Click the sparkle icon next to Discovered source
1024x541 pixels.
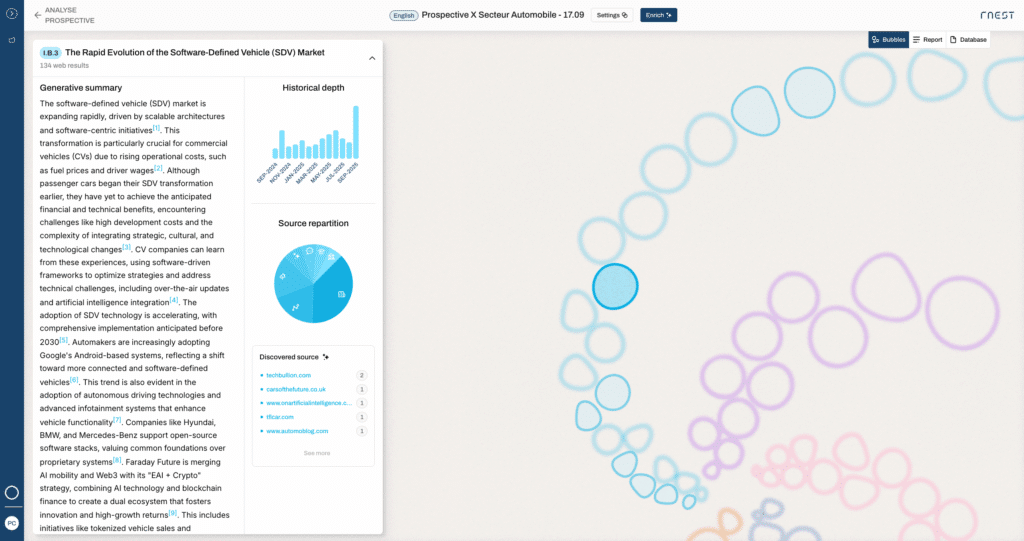point(326,357)
